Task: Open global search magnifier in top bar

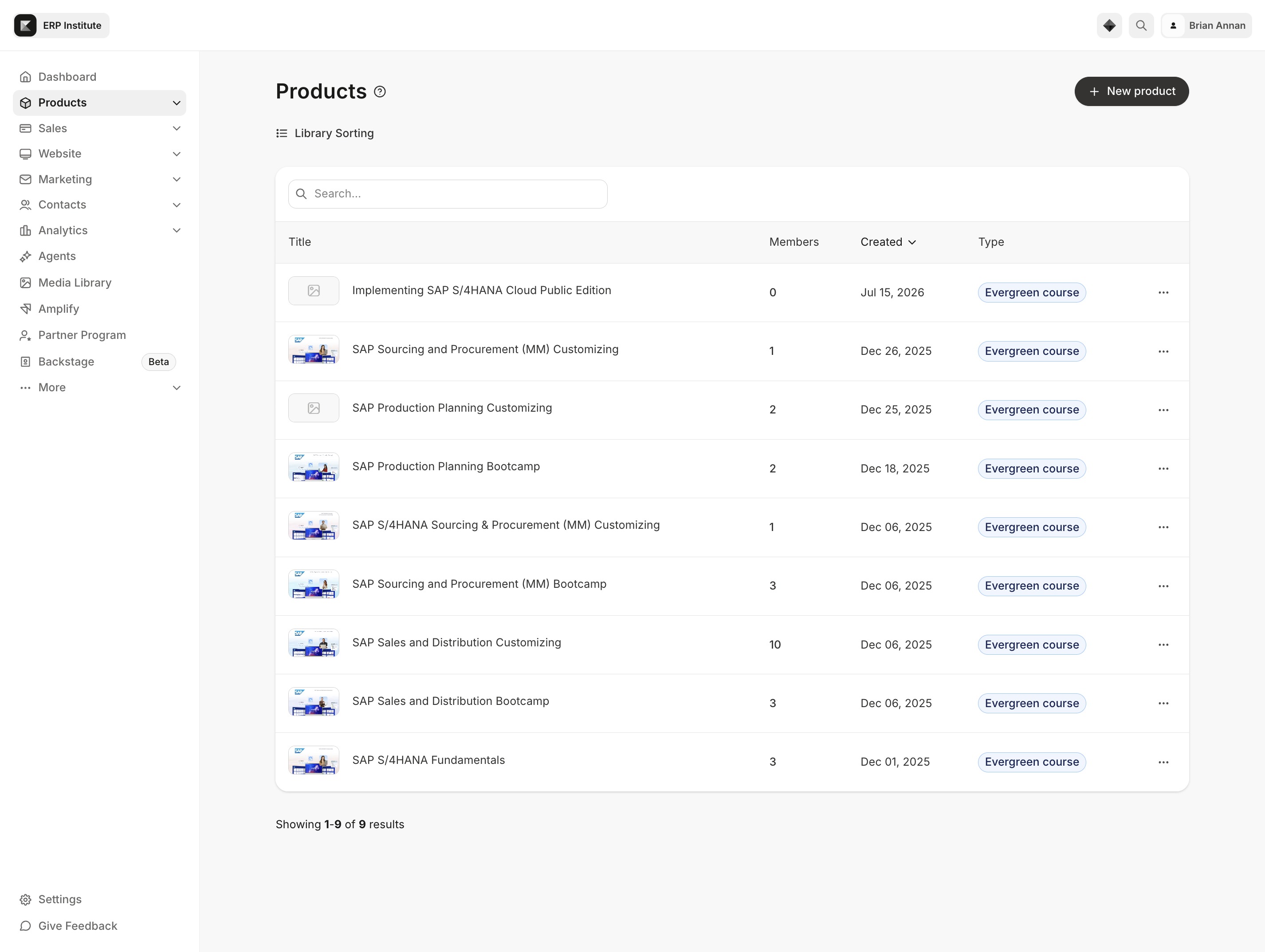Action: [1141, 26]
